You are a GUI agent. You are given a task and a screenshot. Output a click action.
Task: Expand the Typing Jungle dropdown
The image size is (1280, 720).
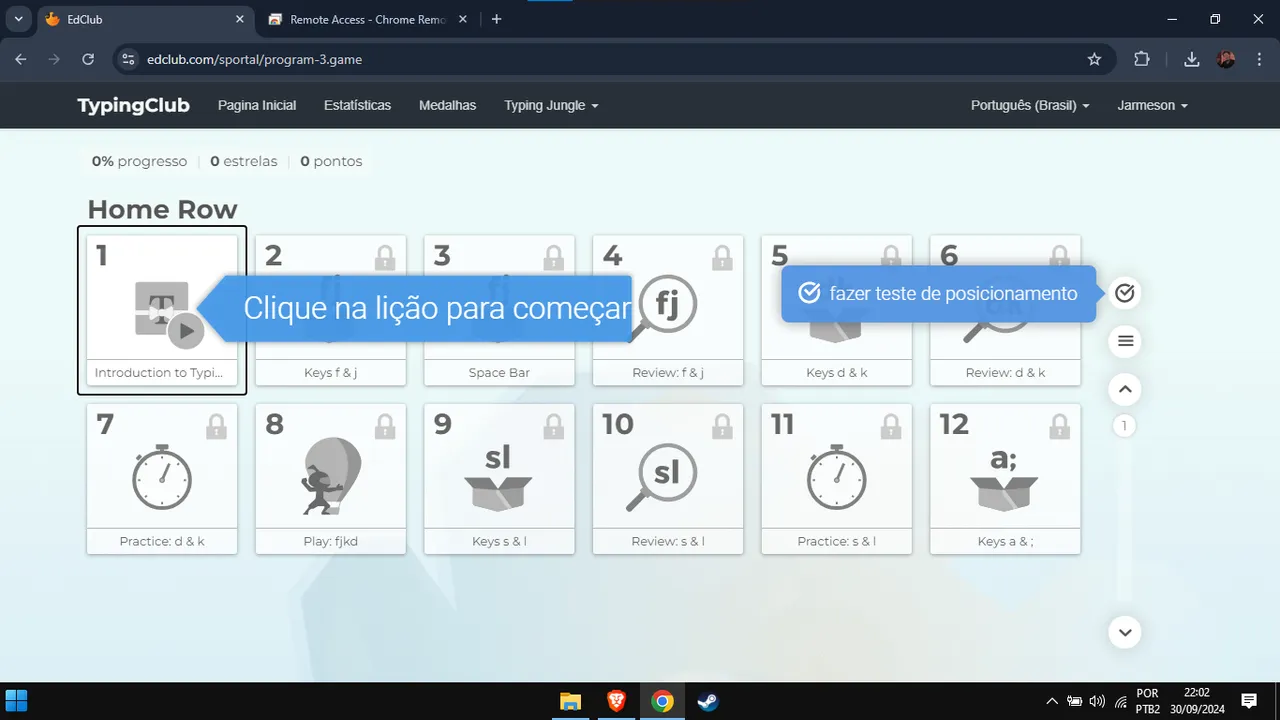point(551,105)
